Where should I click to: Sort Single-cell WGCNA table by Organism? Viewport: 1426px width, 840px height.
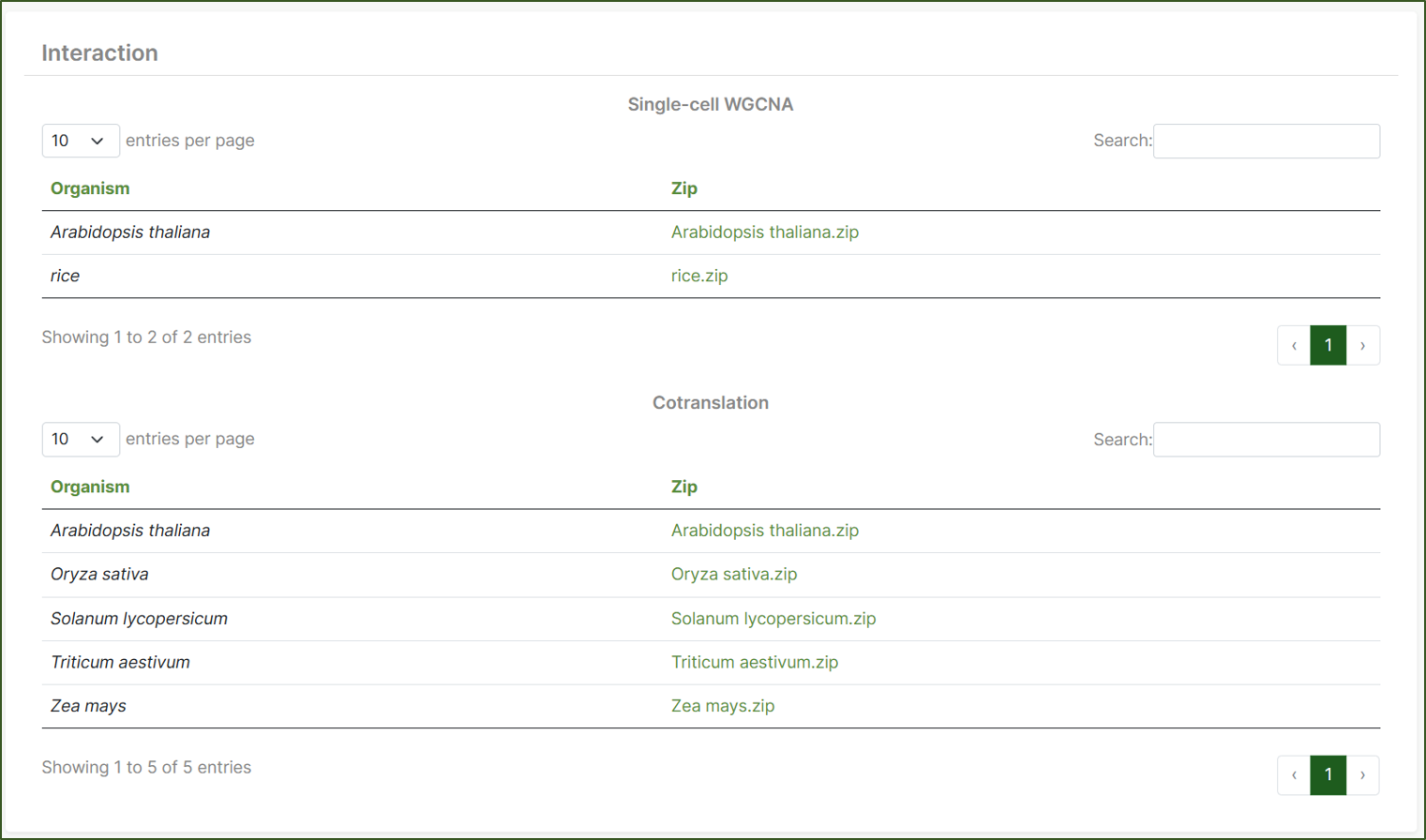pos(90,188)
